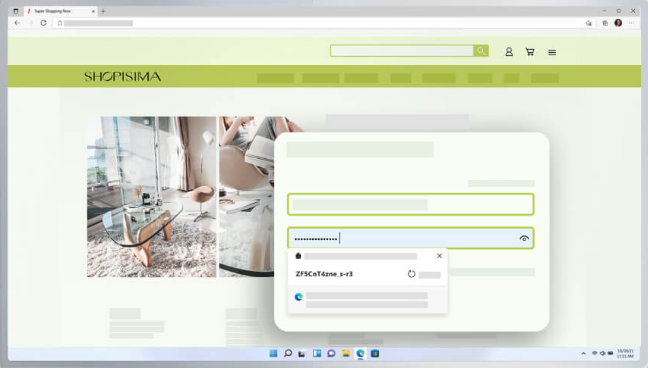
Task: Open File Explorer from taskbar
Action: (x=346, y=354)
